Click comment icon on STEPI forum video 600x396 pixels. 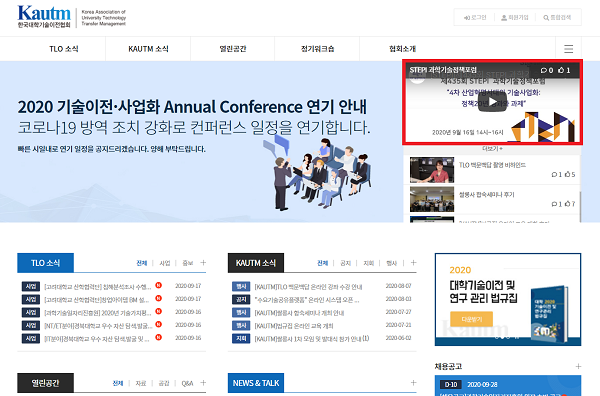click(x=544, y=70)
